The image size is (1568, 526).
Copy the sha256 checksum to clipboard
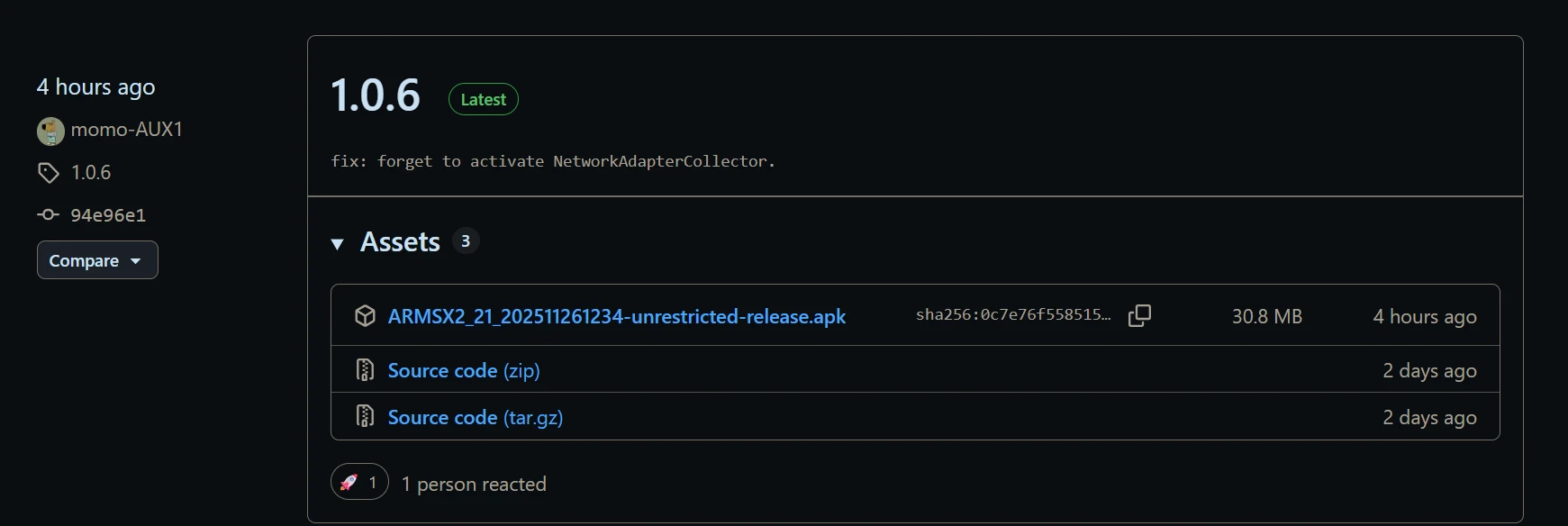1139,315
